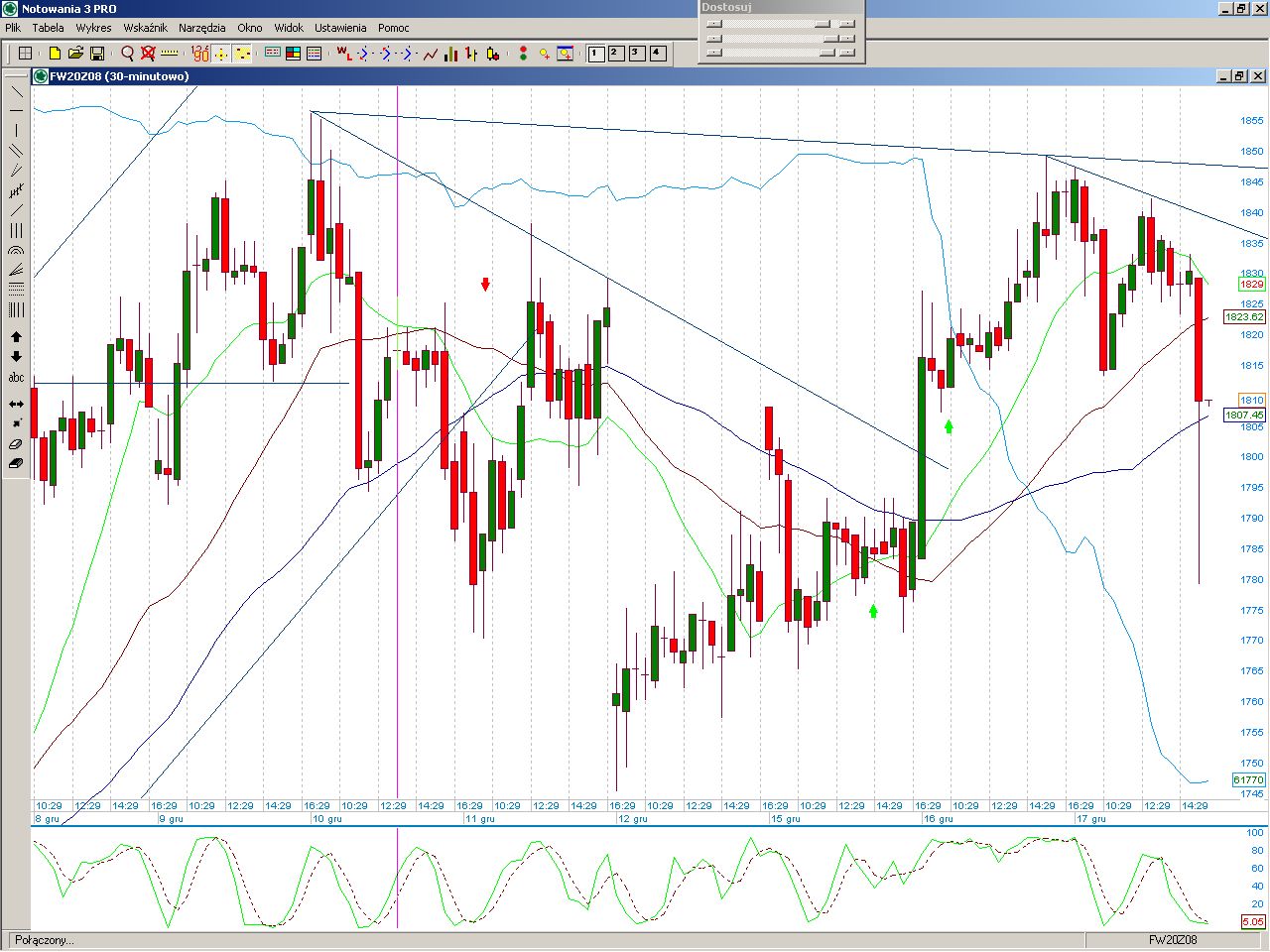
Task: Select the fan lines drawing tool
Action: 17,270
